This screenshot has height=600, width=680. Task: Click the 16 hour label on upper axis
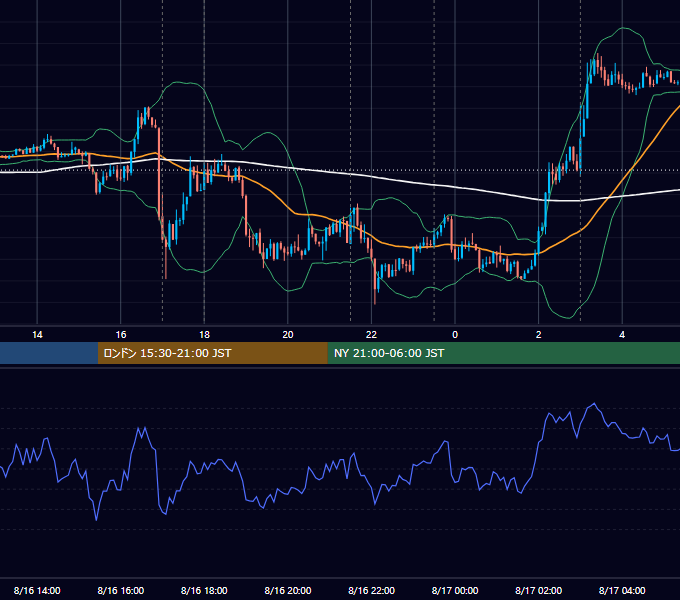[x=121, y=335]
